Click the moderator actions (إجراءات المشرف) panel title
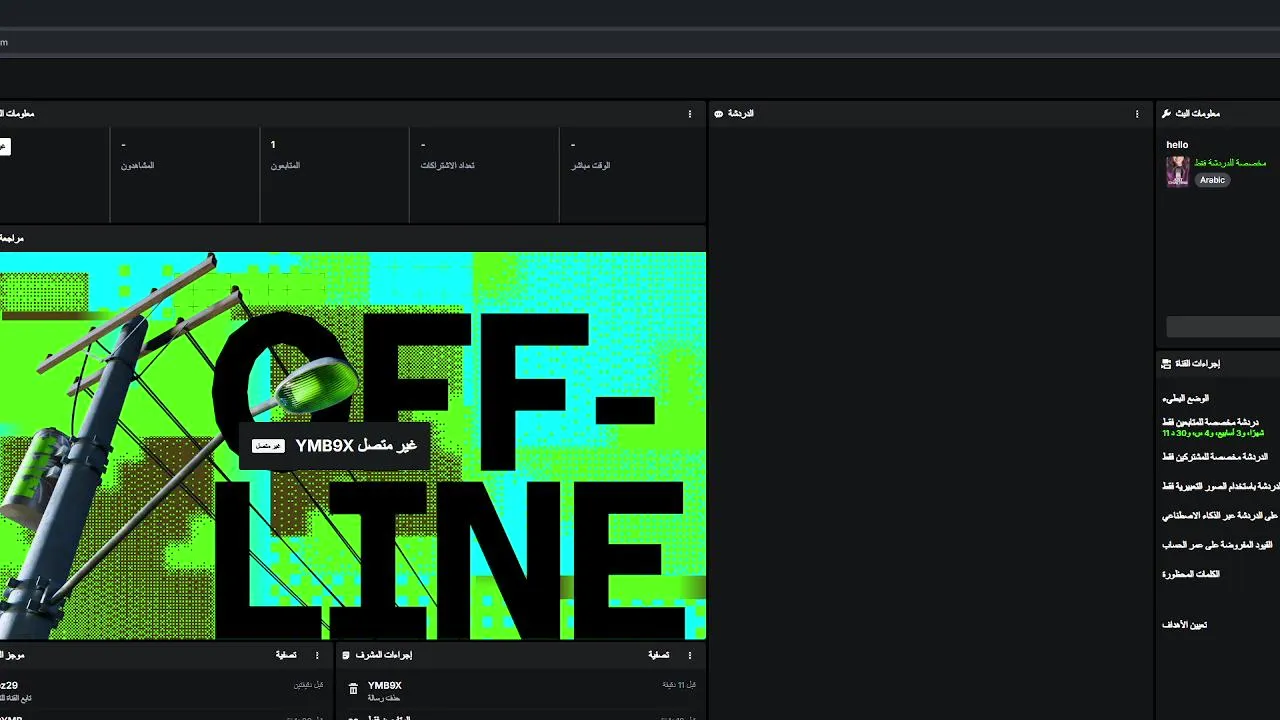 point(384,655)
